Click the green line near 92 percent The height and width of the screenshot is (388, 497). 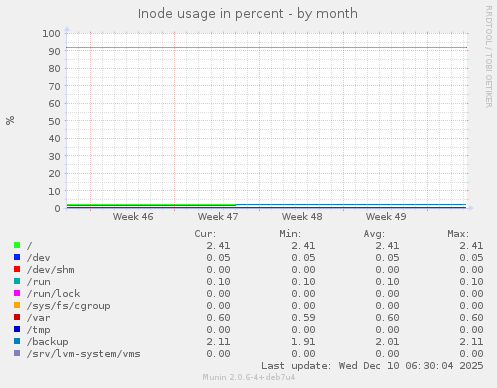(x=267, y=47)
